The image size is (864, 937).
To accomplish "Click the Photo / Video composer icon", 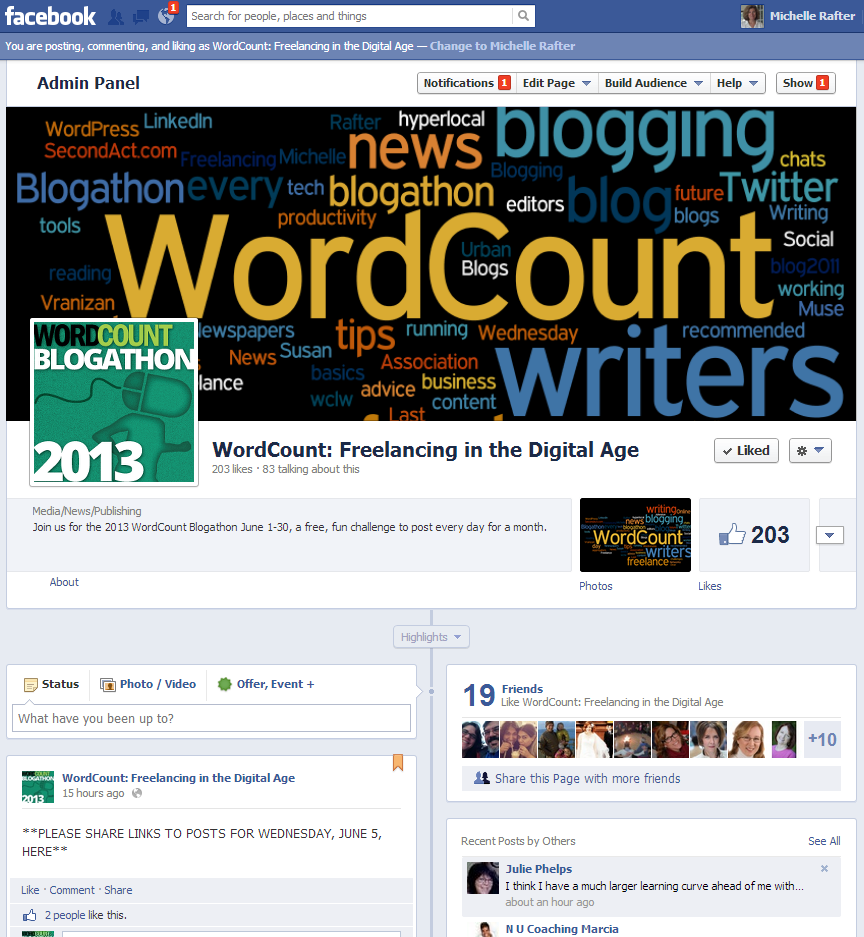I will 108,685.
